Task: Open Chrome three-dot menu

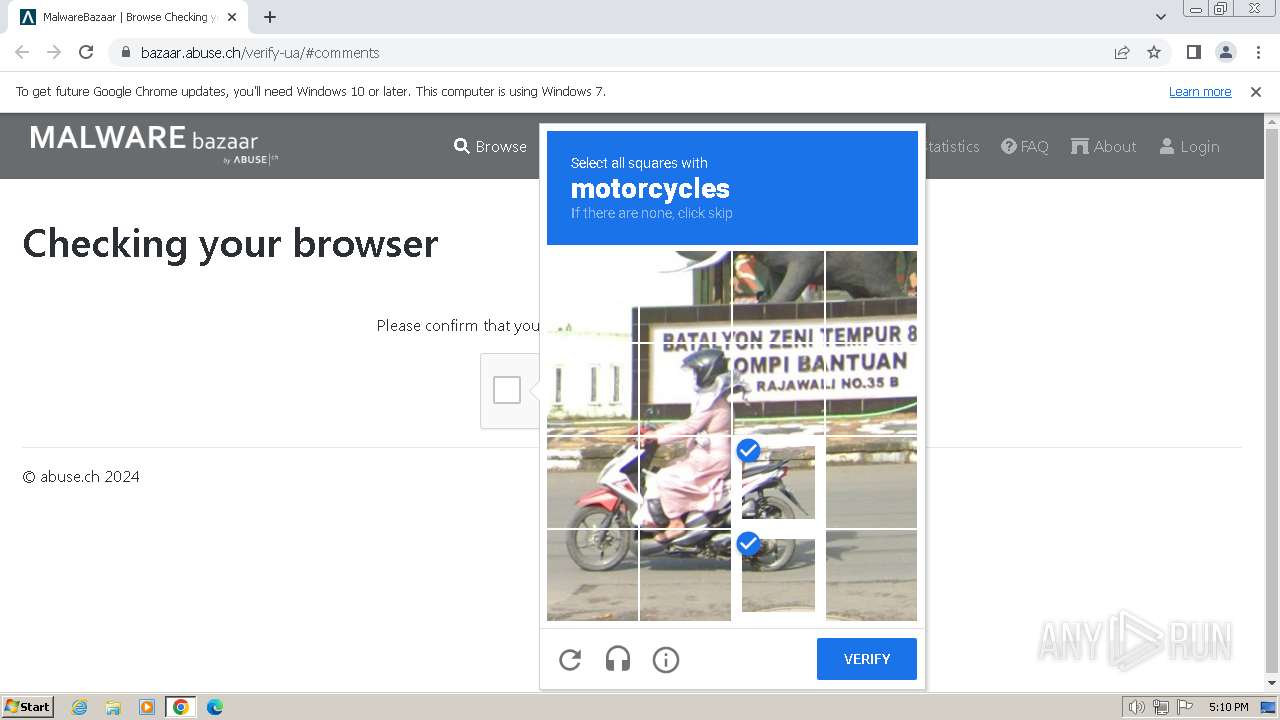Action: [x=1258, y=52]
